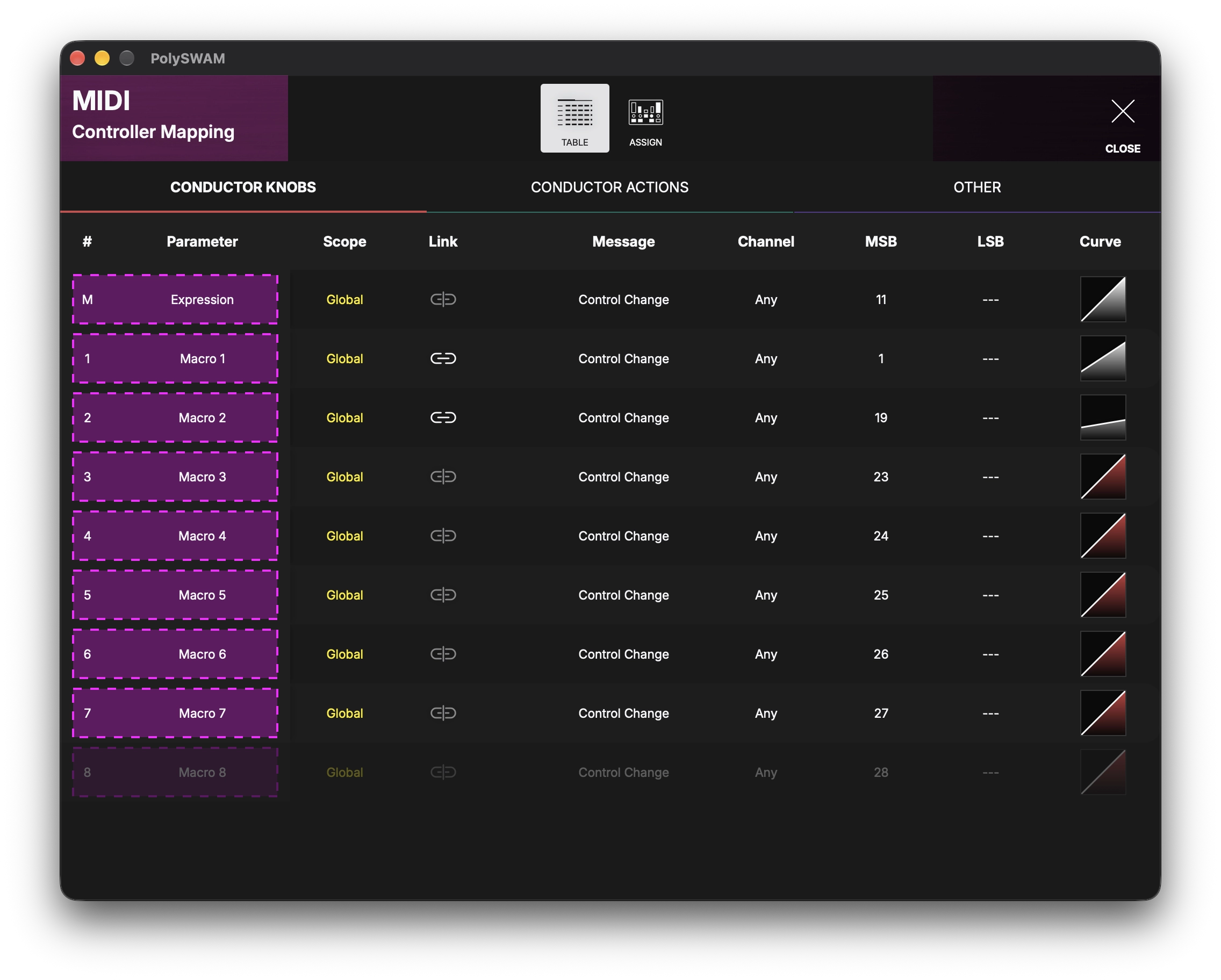Edit MSB value 11 for Expression
This screenshot has height=980, width=1221.
point(881,299)
